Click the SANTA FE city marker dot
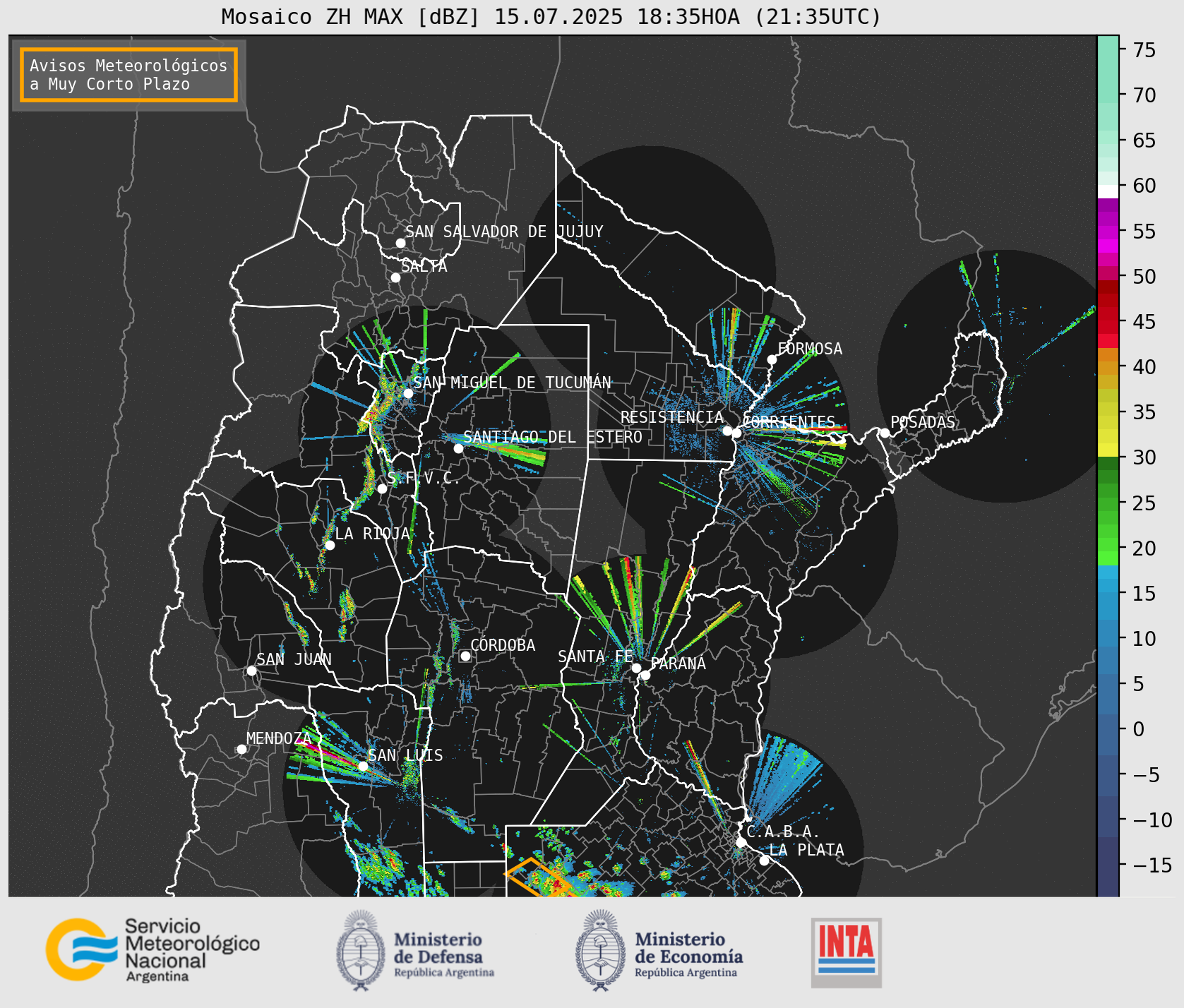The height and width of the screenshot is (1008, 1184). (x=636, y=668)
